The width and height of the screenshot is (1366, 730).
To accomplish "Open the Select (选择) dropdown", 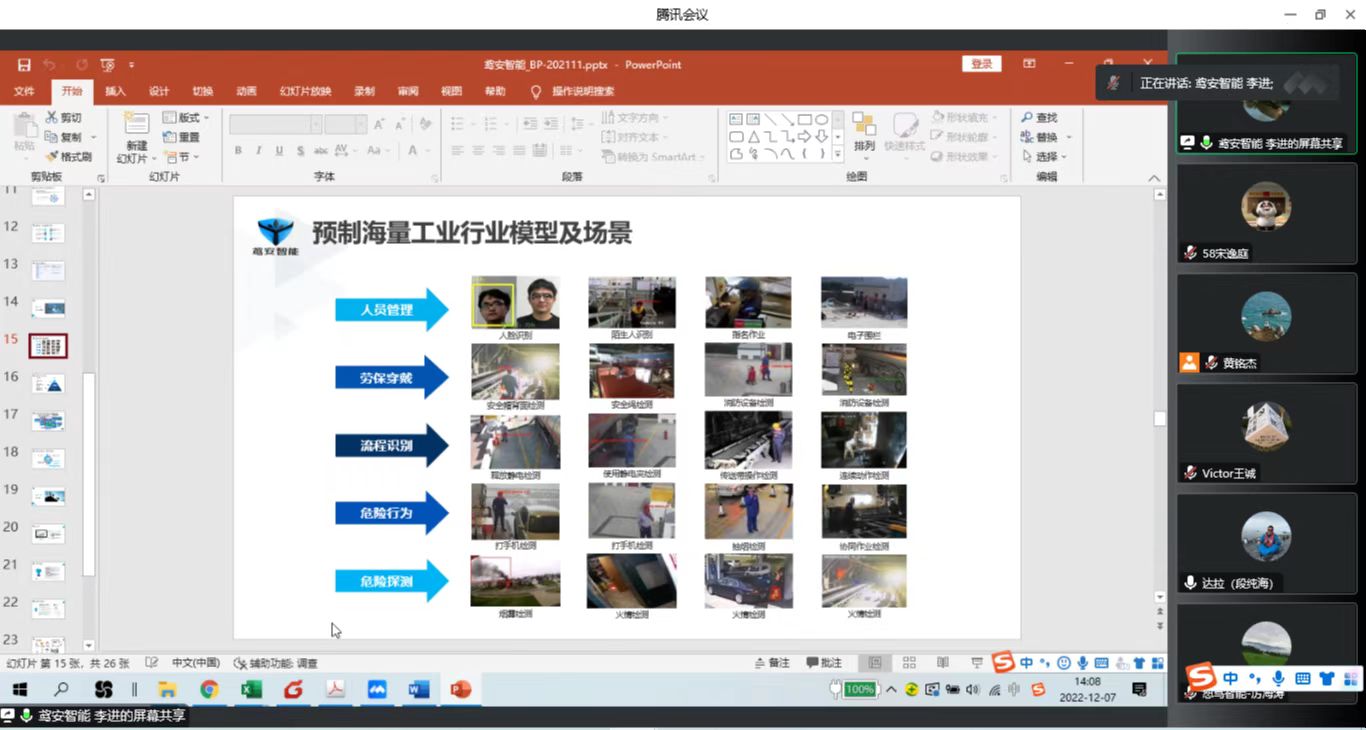I will point(1046,157).
